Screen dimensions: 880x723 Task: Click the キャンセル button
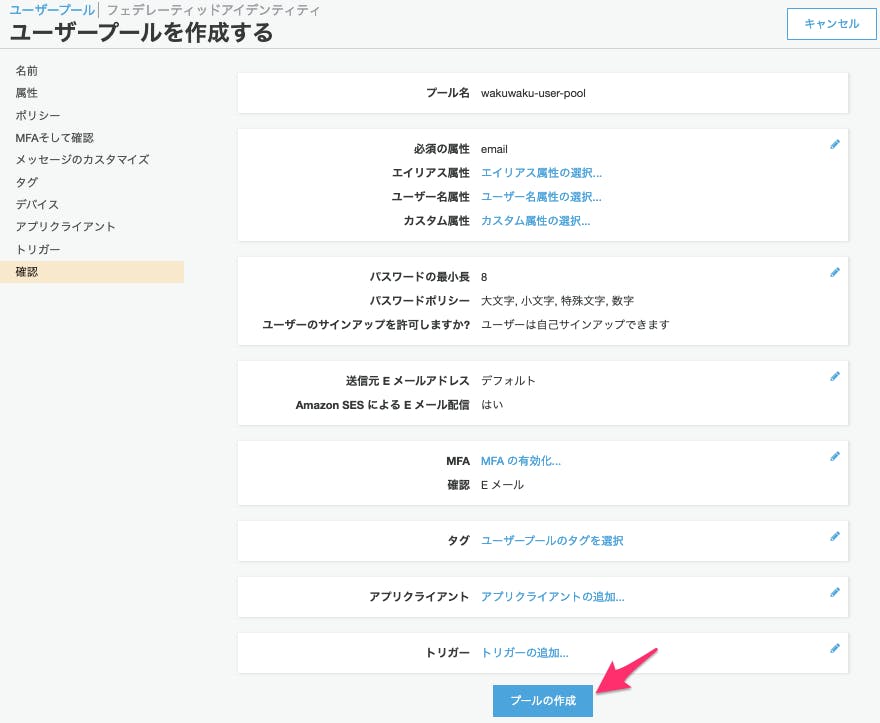point(831,24)
